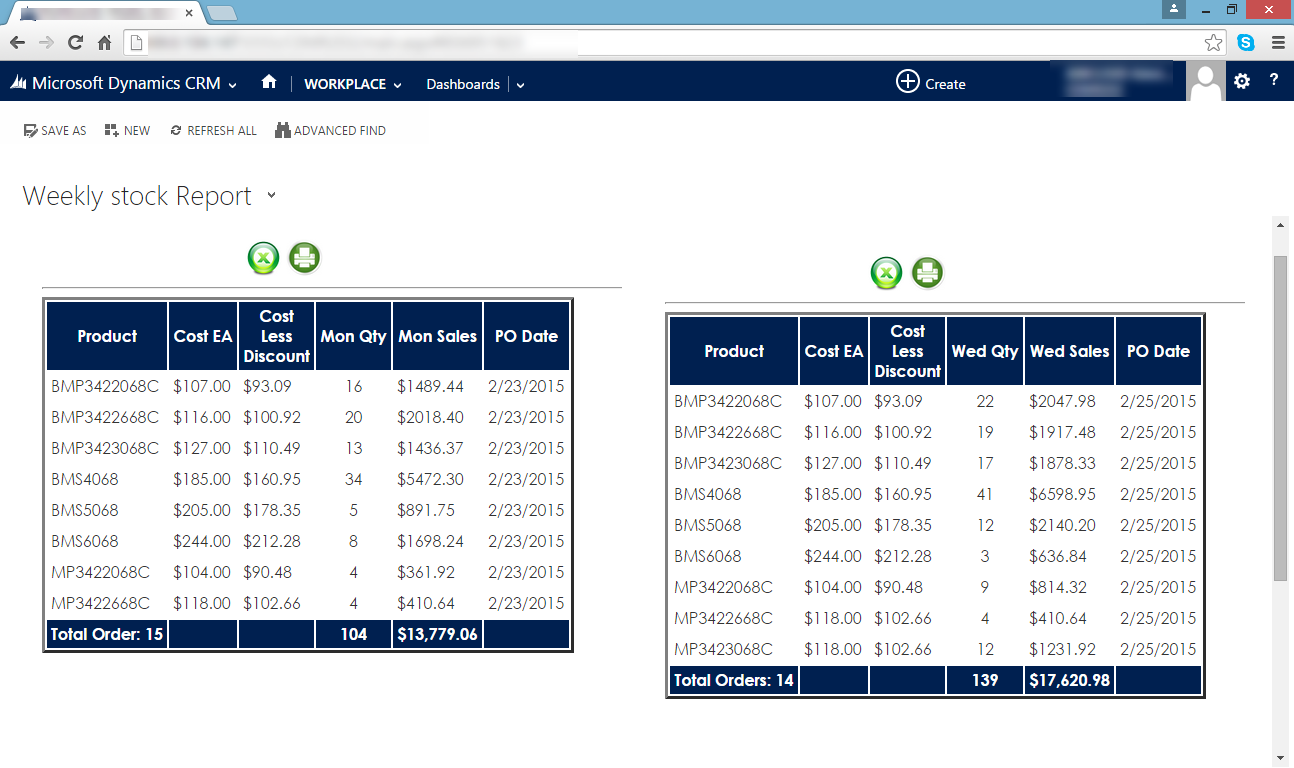Bookmark page with the star icon
The image size is (1294, 768).
point(1213,43)
